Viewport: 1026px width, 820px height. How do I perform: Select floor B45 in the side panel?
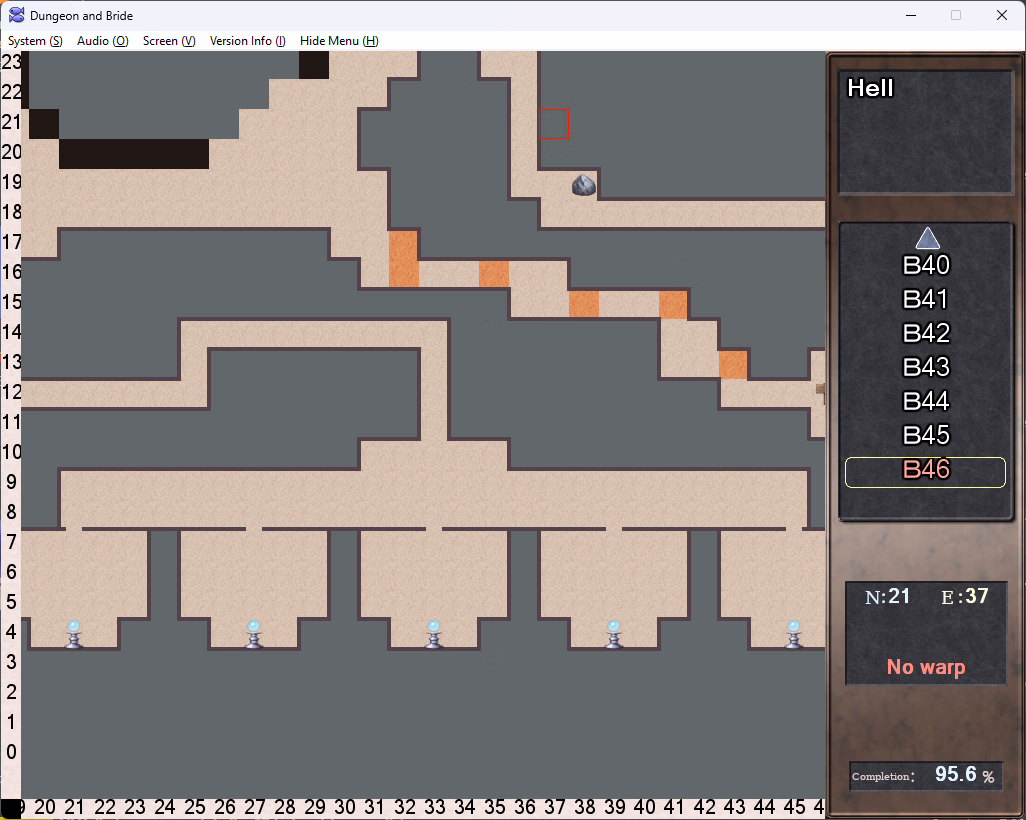click(925, 436)
